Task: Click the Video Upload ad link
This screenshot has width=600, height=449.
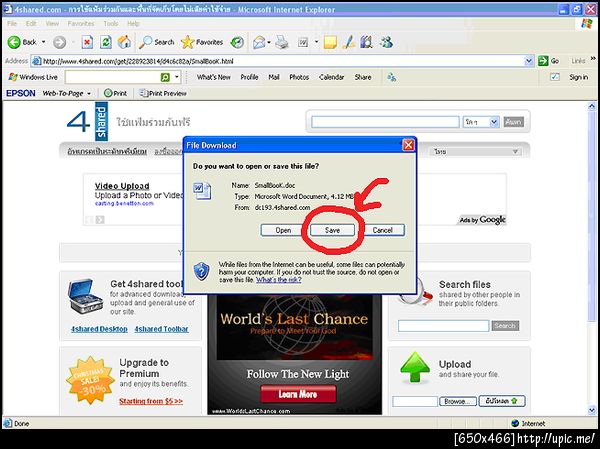Action: click(x=122, y=186)
